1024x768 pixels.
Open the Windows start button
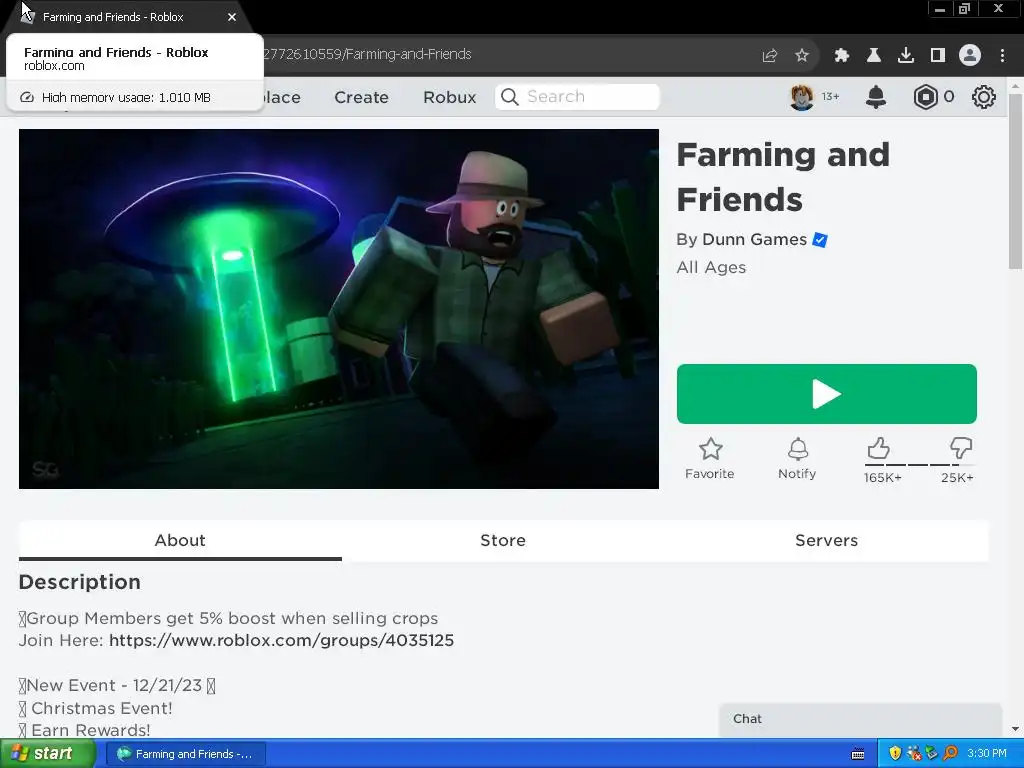tap(47, 754)
